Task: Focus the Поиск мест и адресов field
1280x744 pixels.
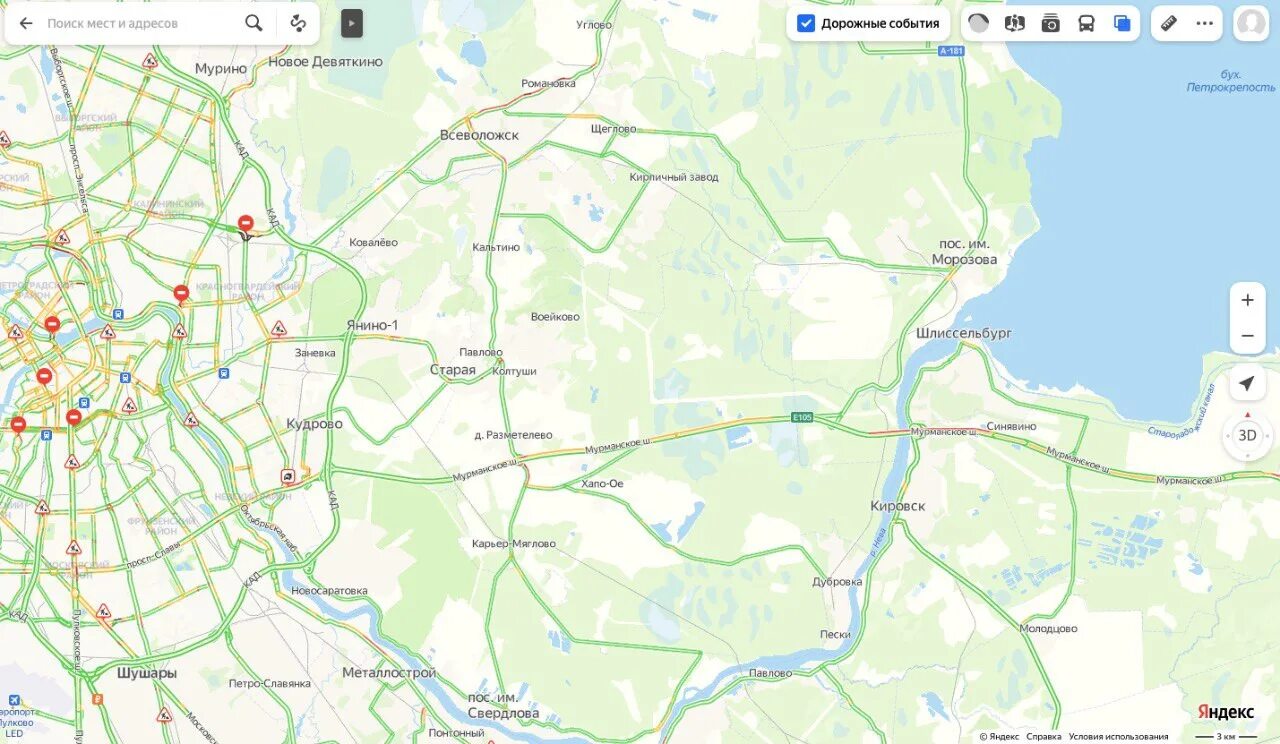Action: 140,23
